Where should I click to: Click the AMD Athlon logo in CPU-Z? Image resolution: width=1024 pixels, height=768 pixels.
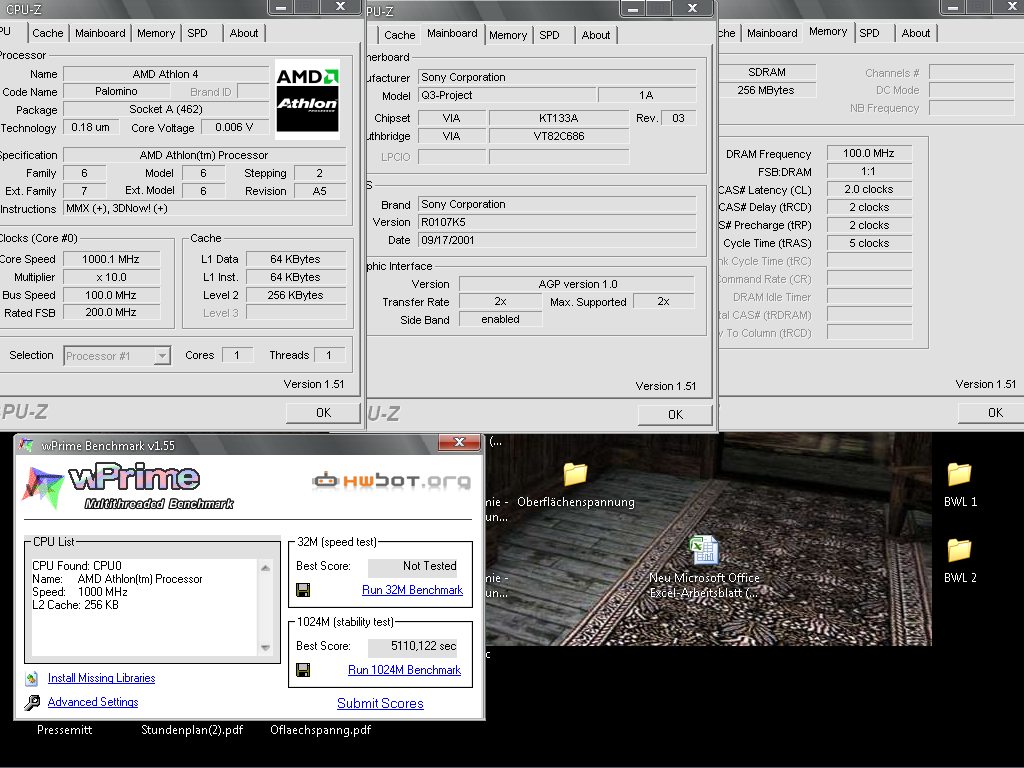307,99
